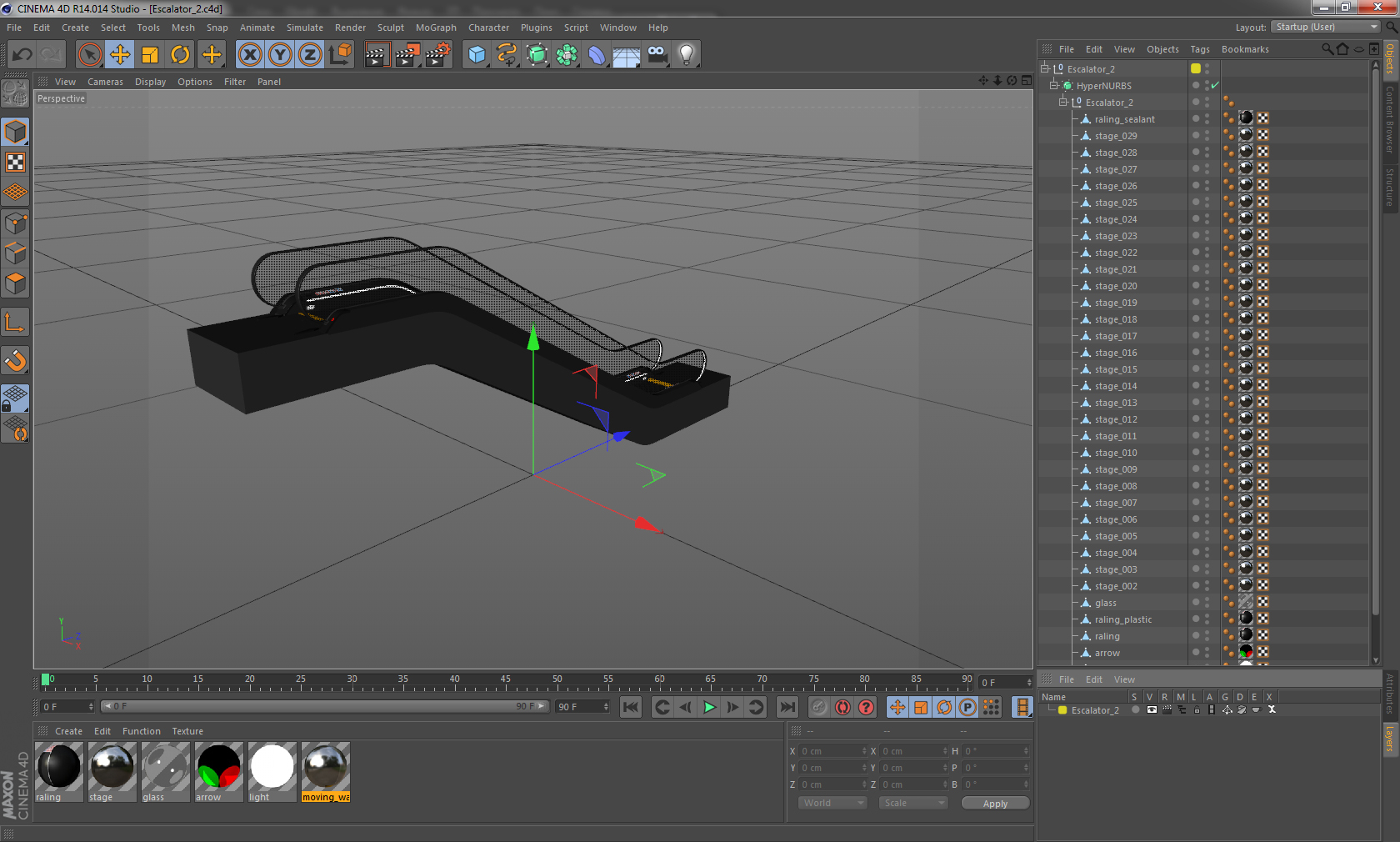This screenshot has width=1400, height=842.
Task: Play the animation forward
Action: [709, 707]
